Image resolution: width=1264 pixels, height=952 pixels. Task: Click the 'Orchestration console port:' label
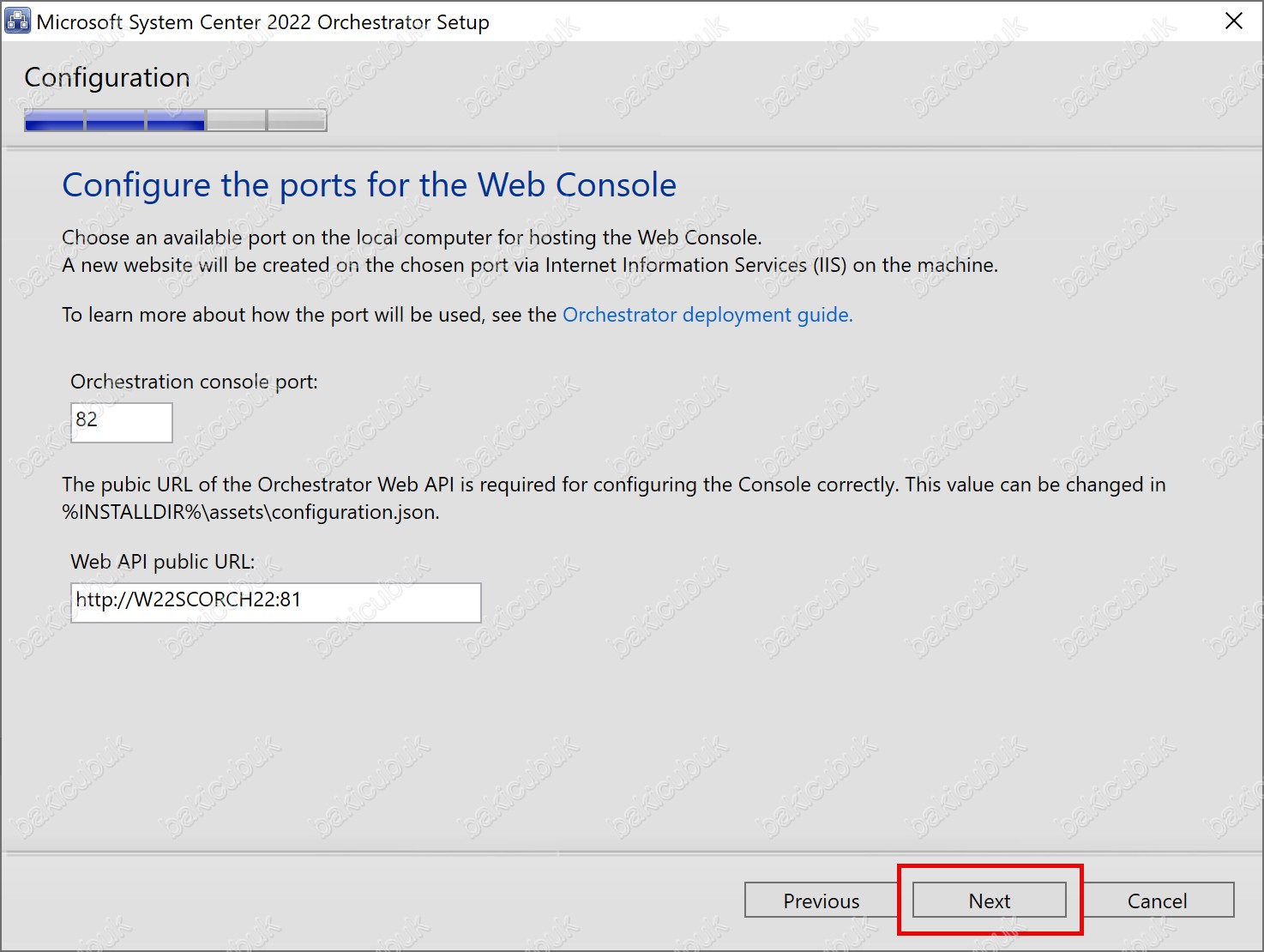point(194,382)
